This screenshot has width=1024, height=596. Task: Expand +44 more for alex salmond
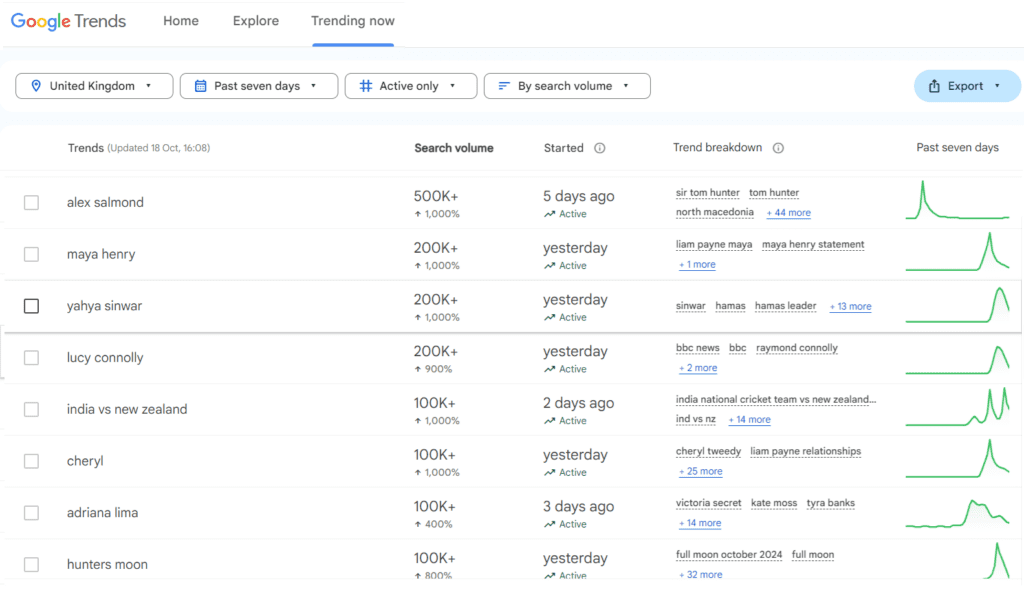788,213
